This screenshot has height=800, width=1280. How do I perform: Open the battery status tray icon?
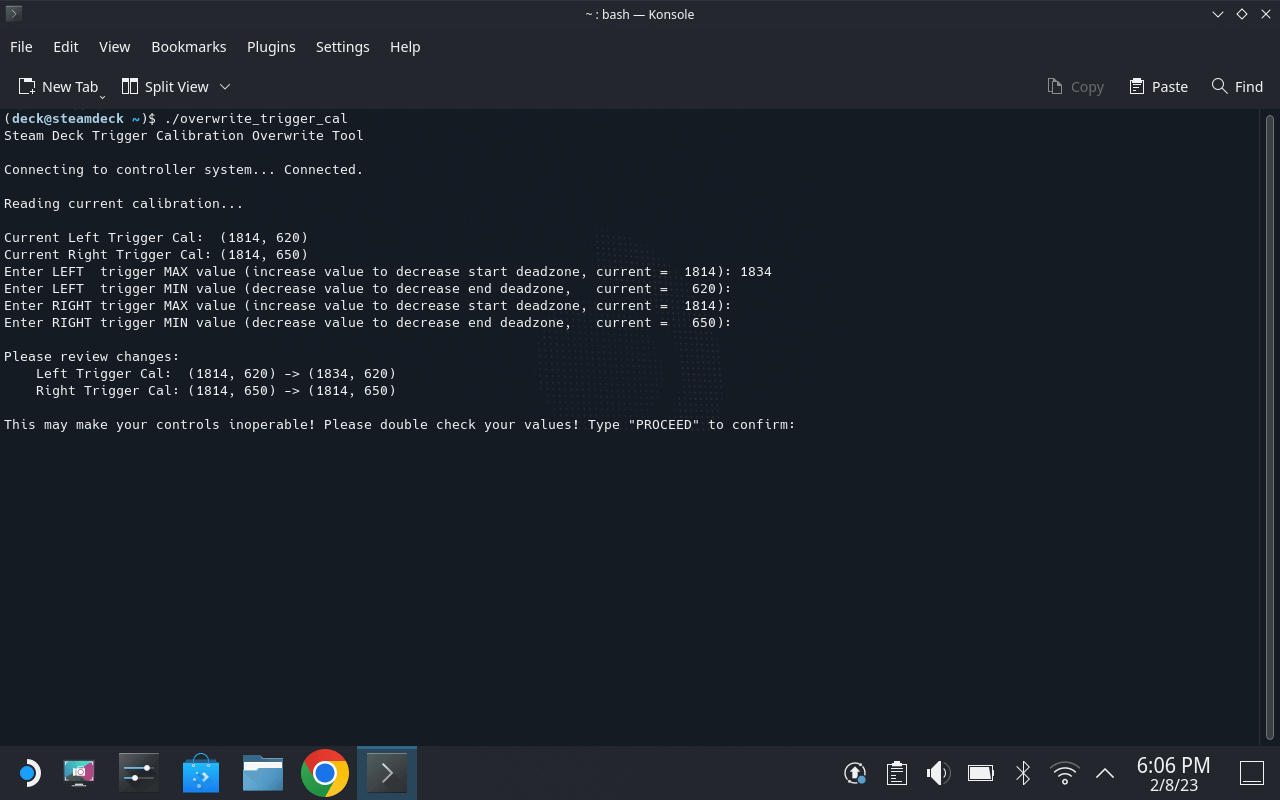pos(980,773)
